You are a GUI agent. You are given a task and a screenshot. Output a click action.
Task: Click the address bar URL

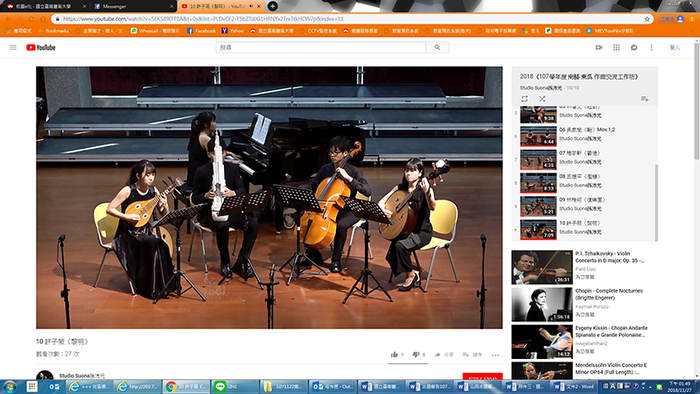[203, 19]
